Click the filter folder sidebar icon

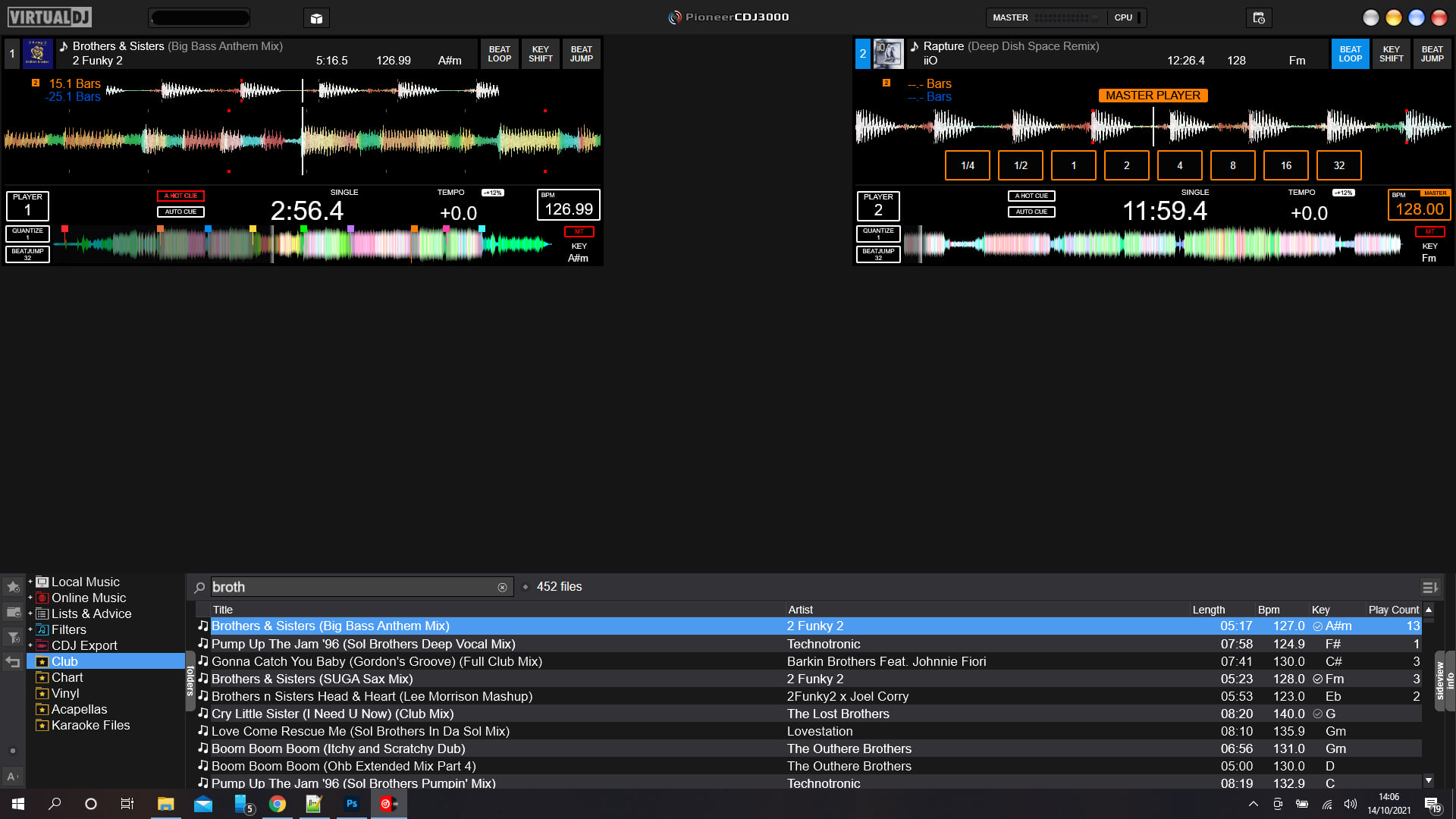(13, 637)
